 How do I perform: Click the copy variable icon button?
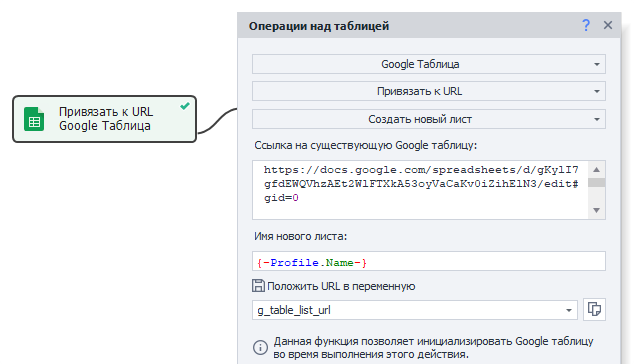point(594,310)
